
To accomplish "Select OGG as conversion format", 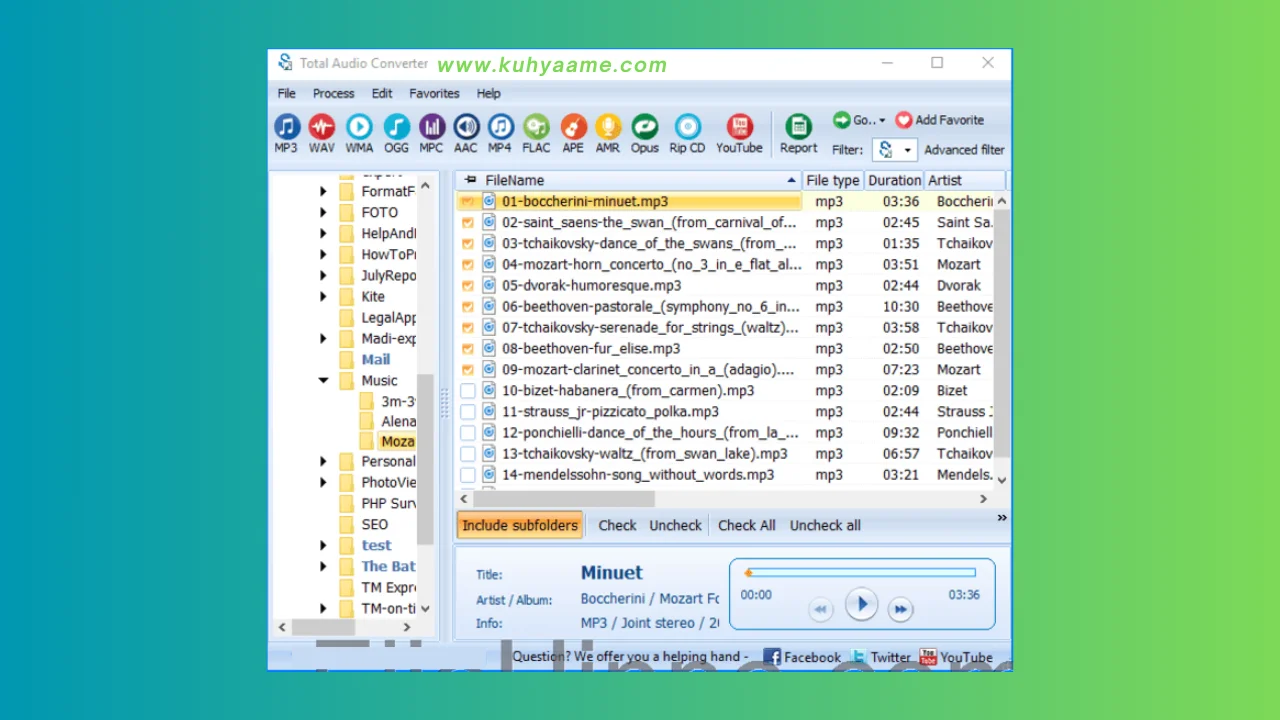I will 396,127.
